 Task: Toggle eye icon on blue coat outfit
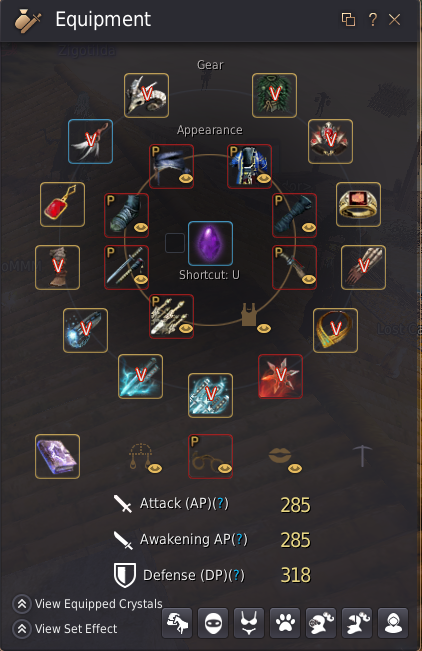[264, 179]
